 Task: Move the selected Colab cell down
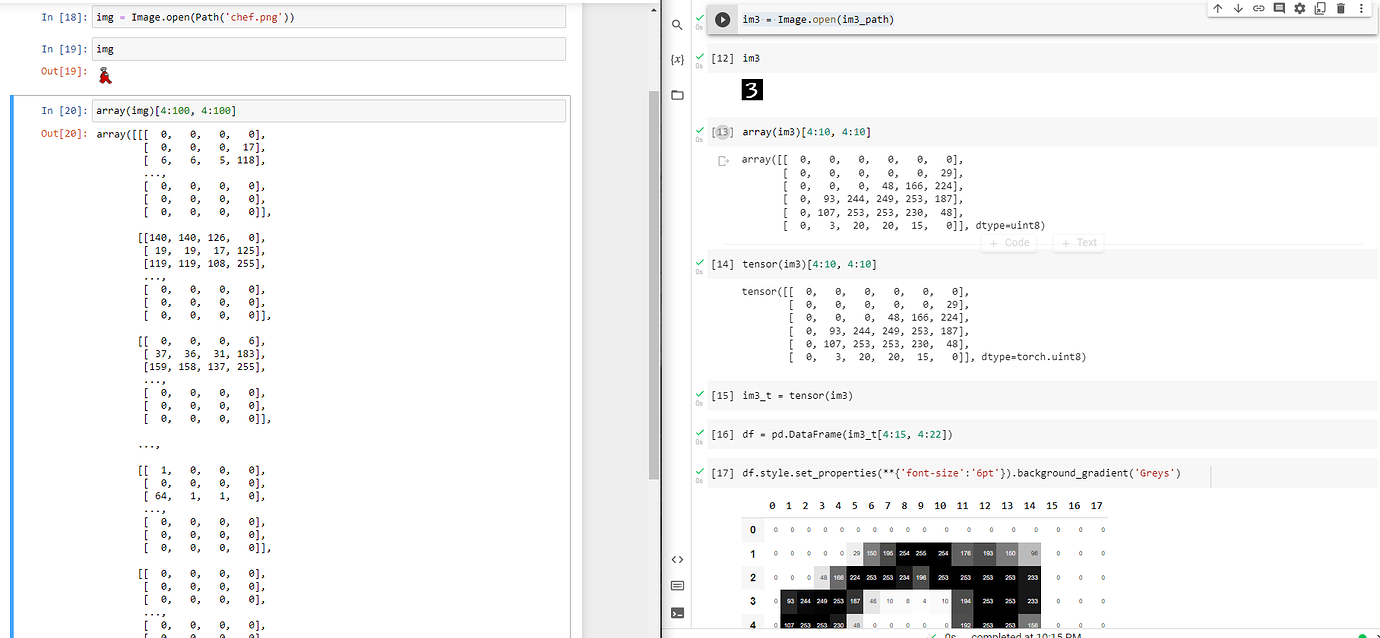1238,9
